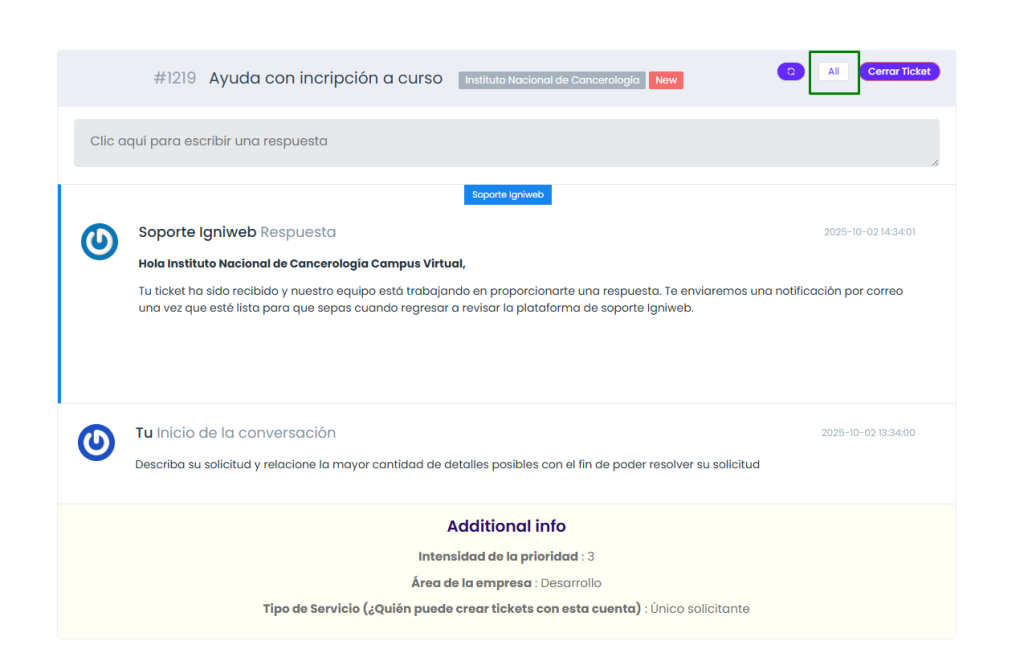Click ticket number #1219

tap(174, 78)
